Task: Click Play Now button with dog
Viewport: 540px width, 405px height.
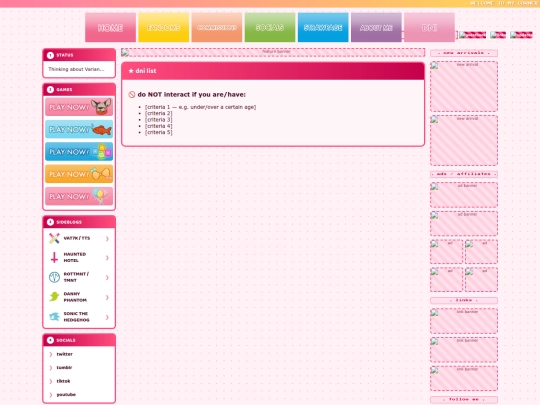Action: tap(79, 107)
